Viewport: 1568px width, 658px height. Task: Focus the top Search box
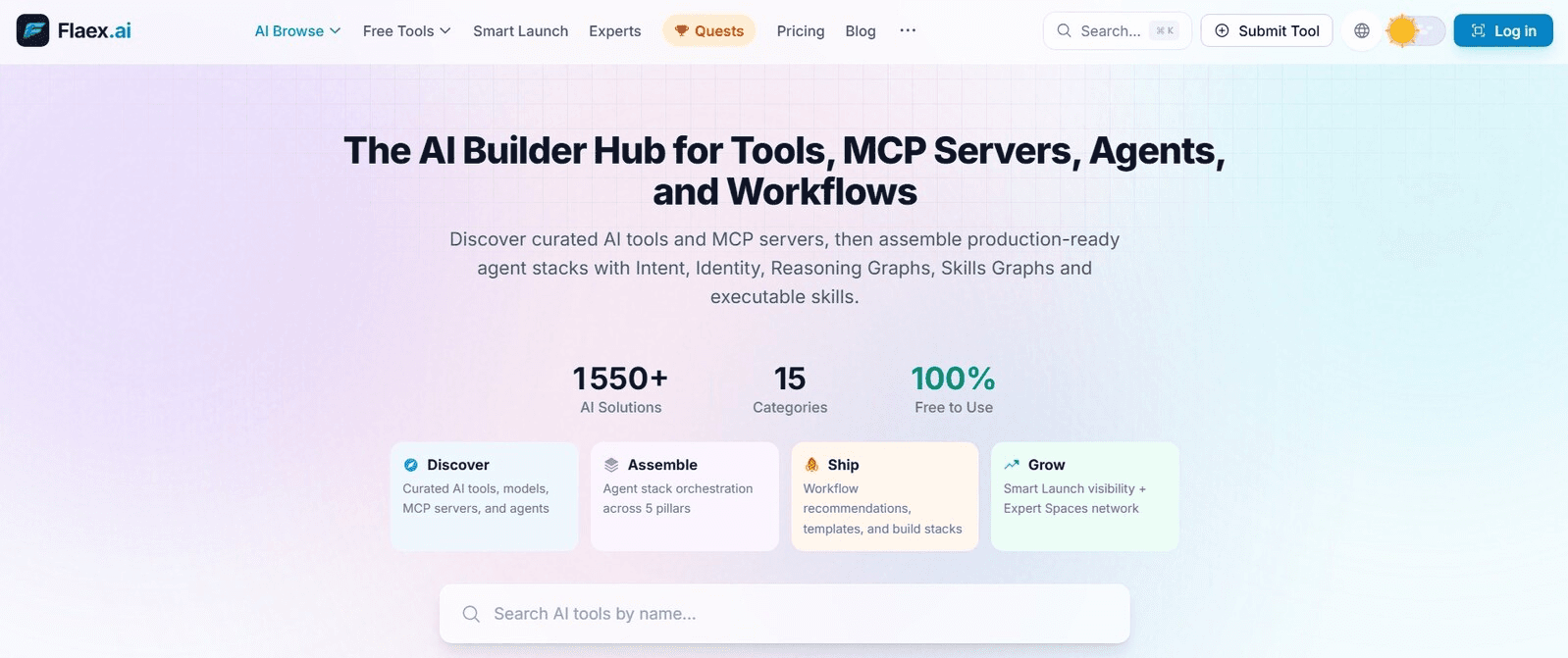1117,30
